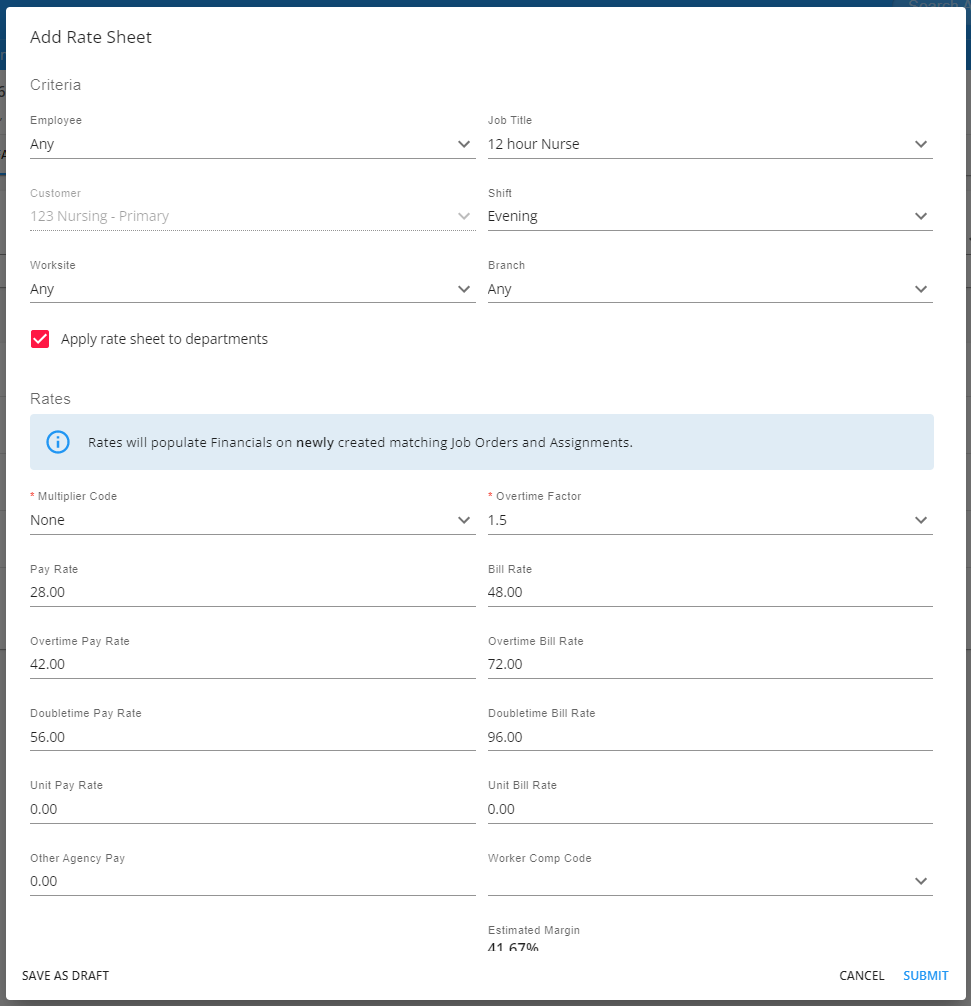Open the Worker Comp Code dropdown
The height and width of the screenshot is (1006, 971).
709,881
